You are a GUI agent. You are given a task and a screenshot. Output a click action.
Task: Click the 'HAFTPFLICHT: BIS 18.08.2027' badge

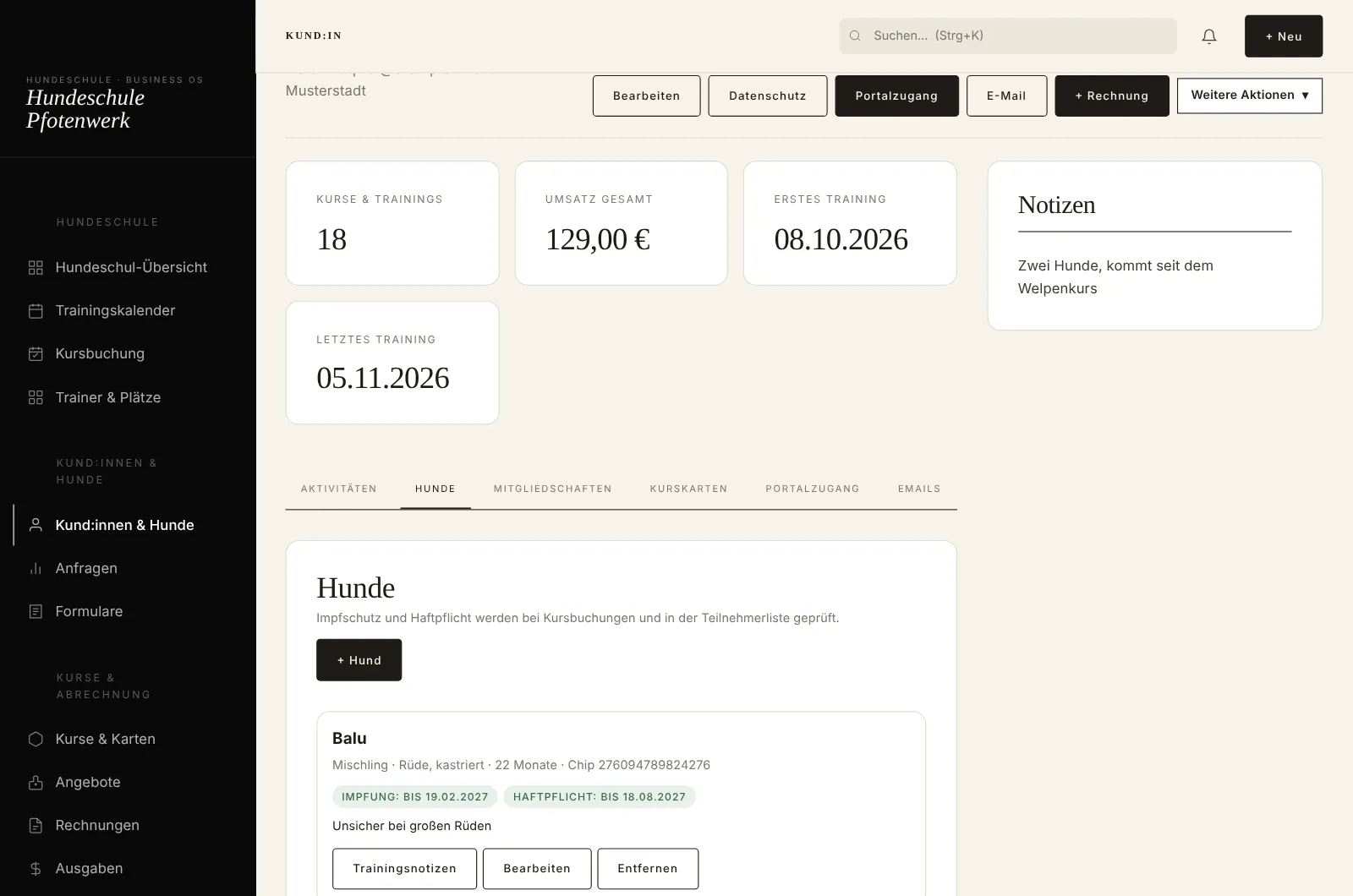pos(600,797)
